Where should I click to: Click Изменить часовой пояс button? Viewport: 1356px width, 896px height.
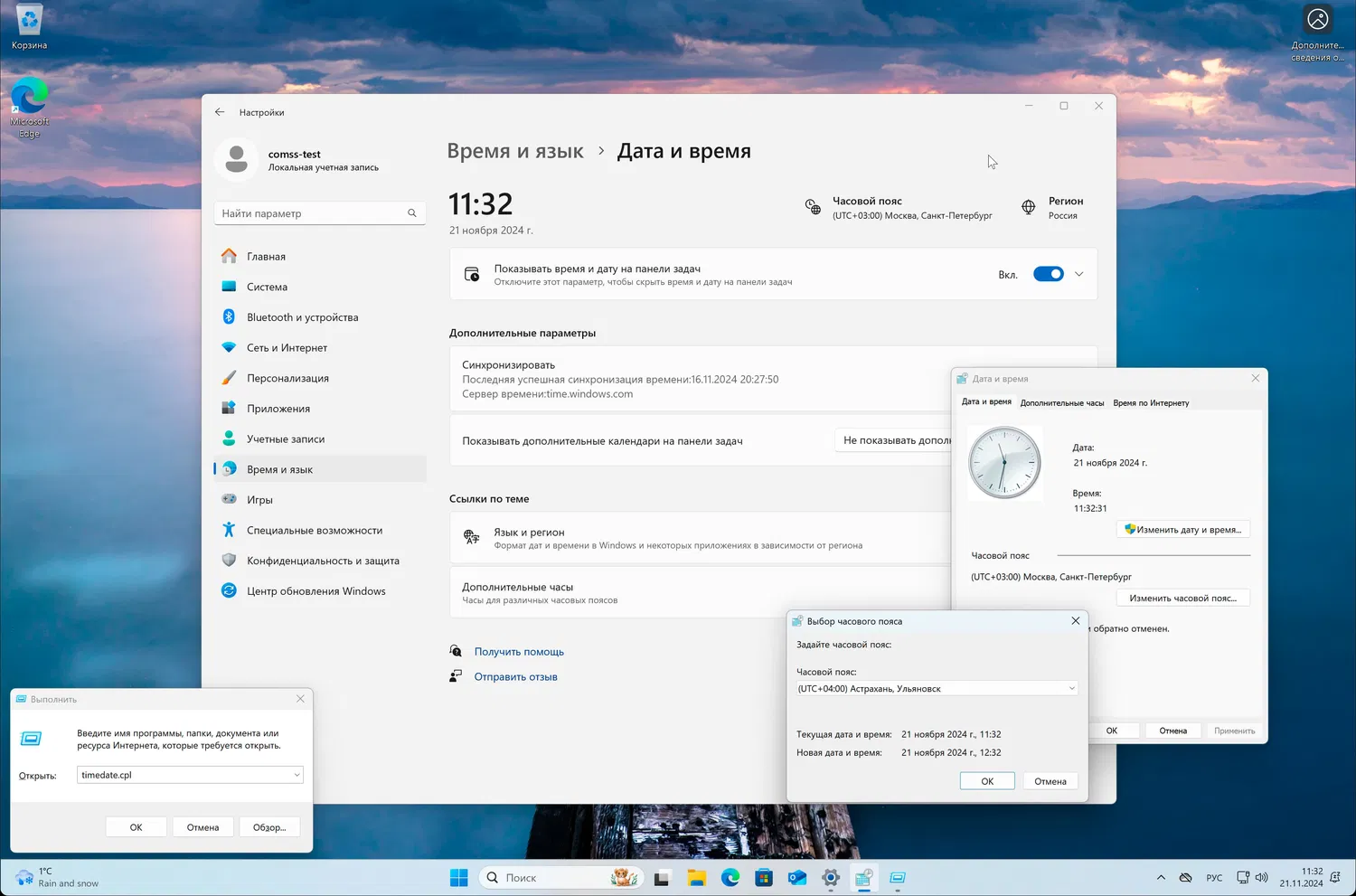tap(1183, 599)
